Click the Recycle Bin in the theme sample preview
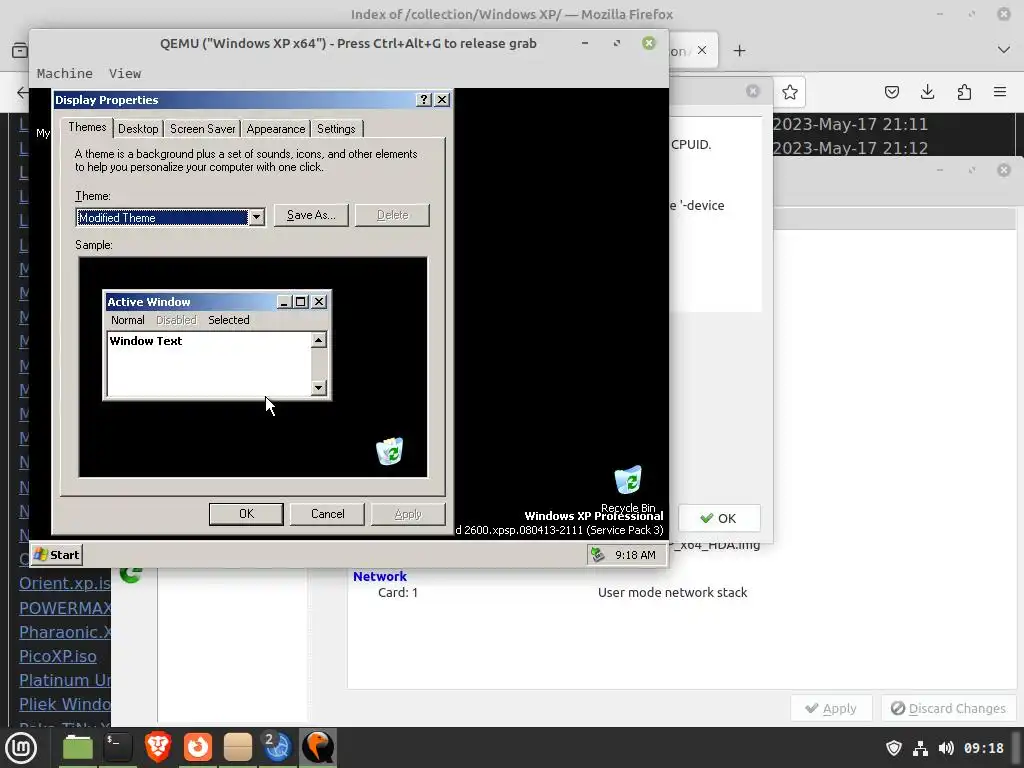Viewport: 1024px width, 768px height. (390, 451)
